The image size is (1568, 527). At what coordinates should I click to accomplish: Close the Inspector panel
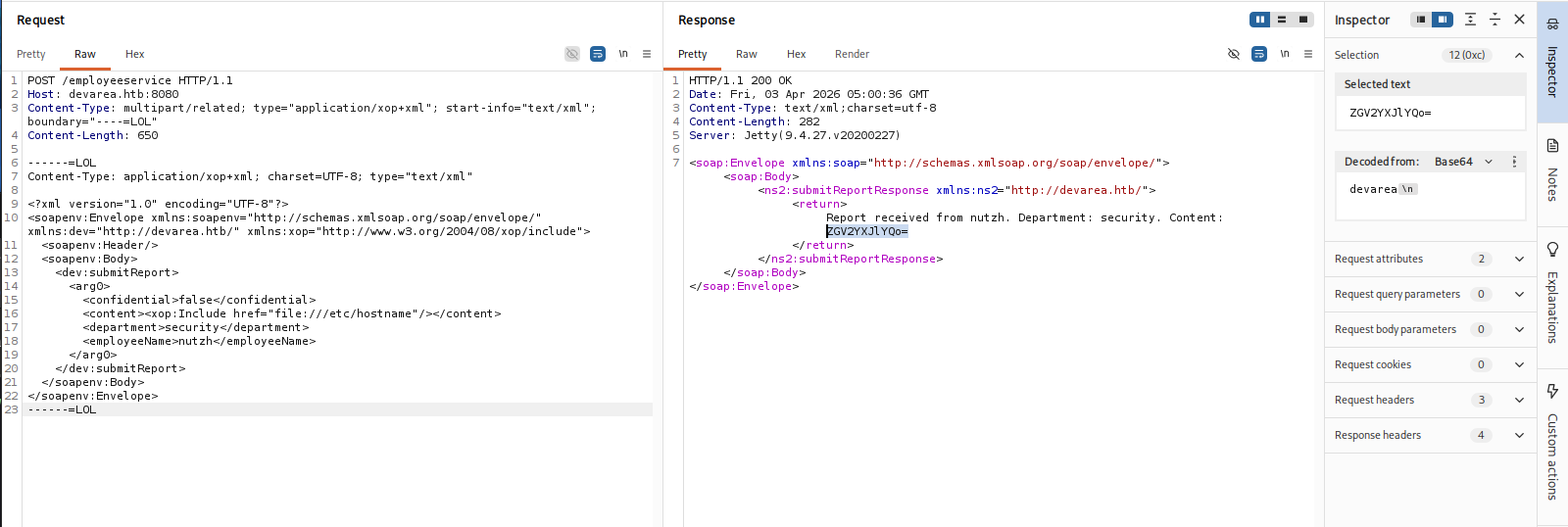pos(1519,20)
